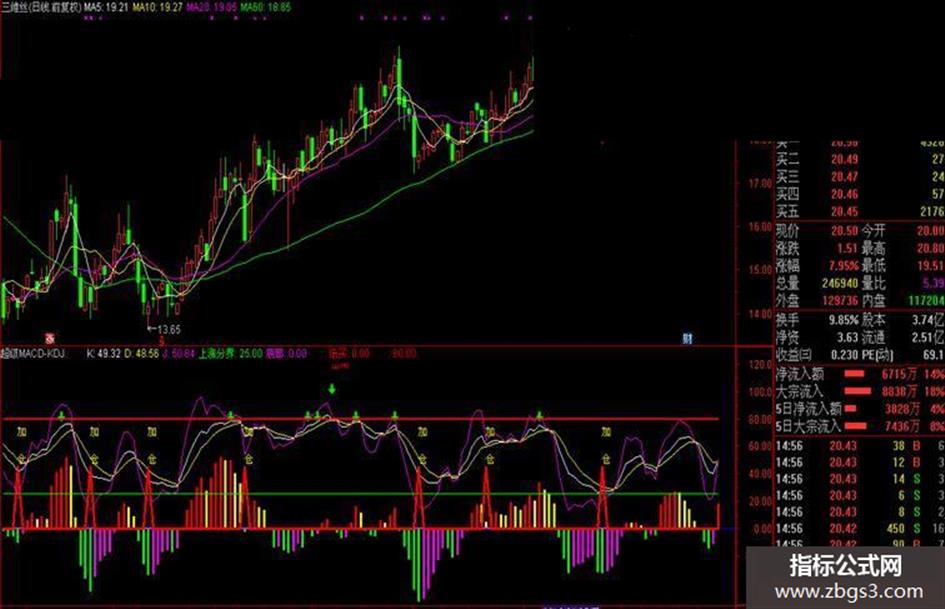
Task: Select the 5日大宗流入 7436万 row
Action: pos(860,426)
